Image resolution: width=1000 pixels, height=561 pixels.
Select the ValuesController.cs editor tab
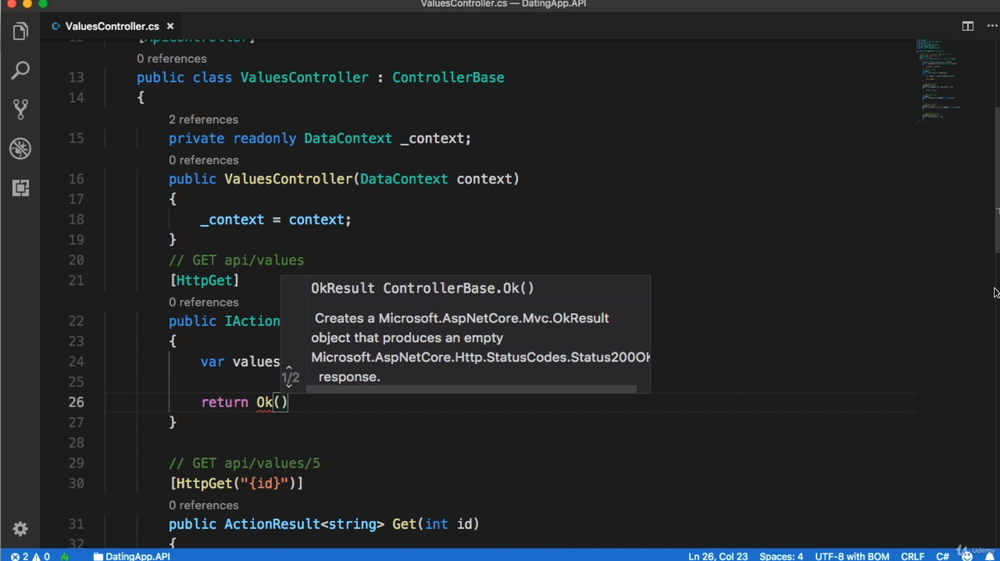[x=112, y=26]
